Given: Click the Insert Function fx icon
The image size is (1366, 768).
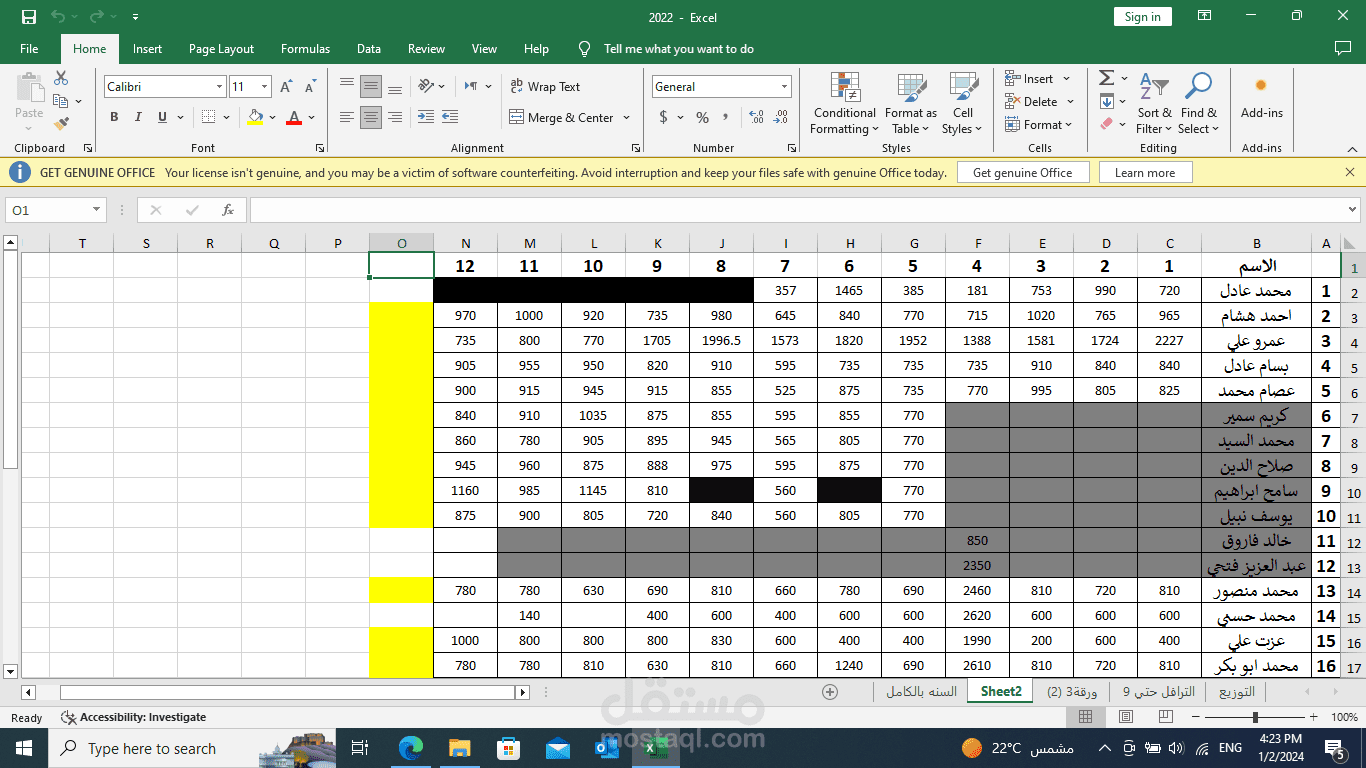Looking at the screenshot, I should pos(228,210).
